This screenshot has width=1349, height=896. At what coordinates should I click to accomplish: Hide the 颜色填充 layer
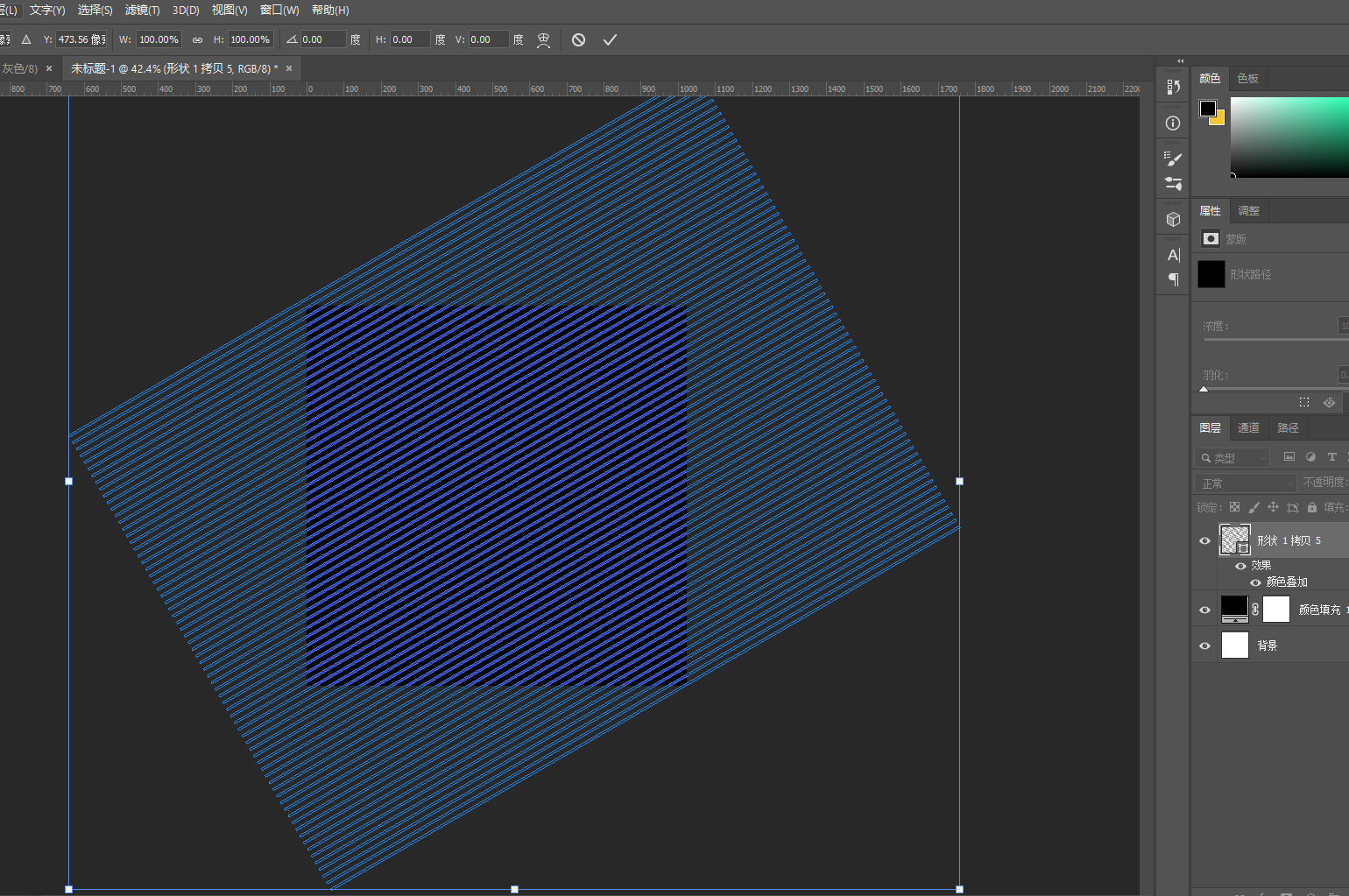click(x=1204, y=610)
